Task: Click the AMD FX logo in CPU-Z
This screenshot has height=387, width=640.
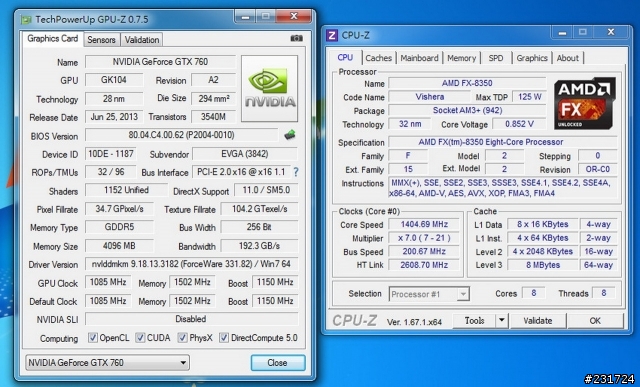Action: coord(584,103)
